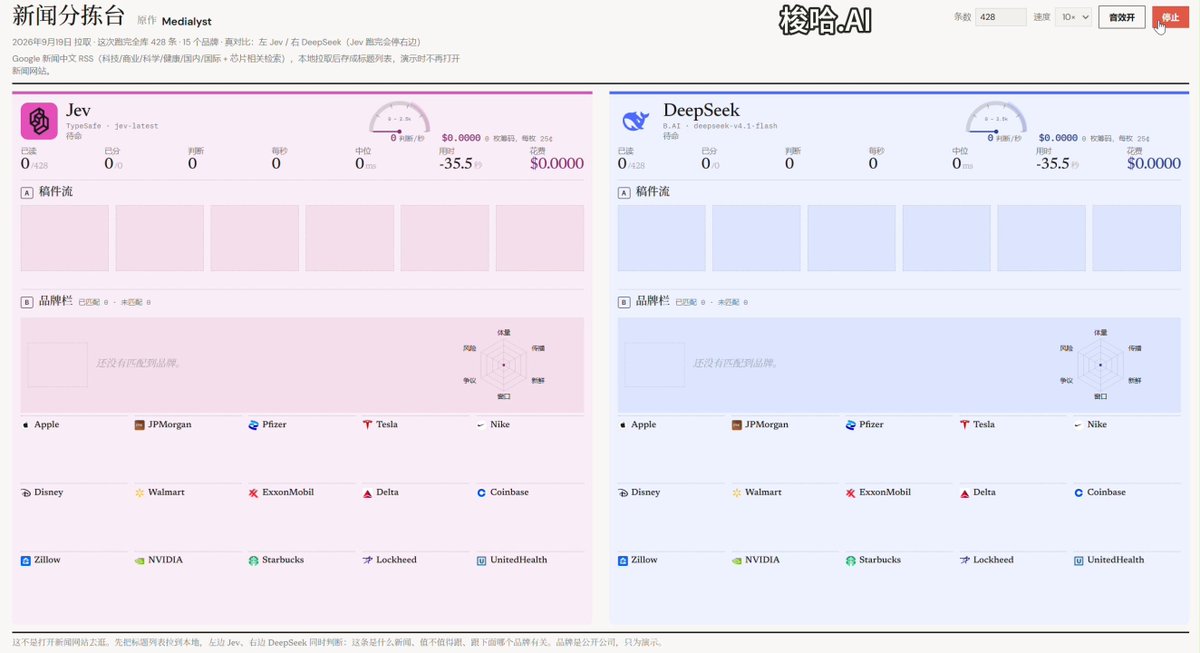Screen dimensions: 1200x653
Task: Click the A badge beside Jev 稿件流
Action: 27,193
